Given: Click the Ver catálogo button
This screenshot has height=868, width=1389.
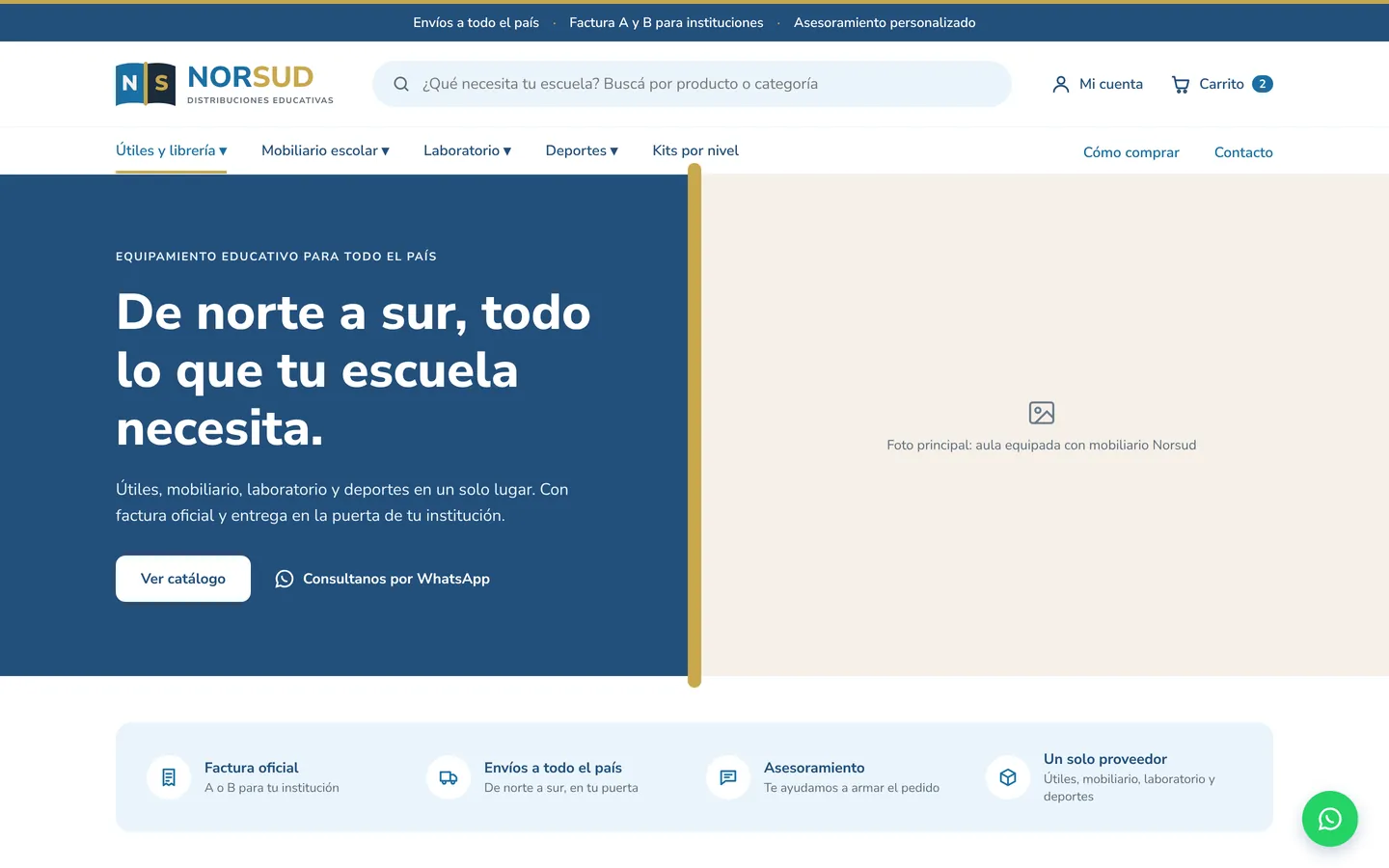Looking at the screenshot, I should click(x=183, y=579).
